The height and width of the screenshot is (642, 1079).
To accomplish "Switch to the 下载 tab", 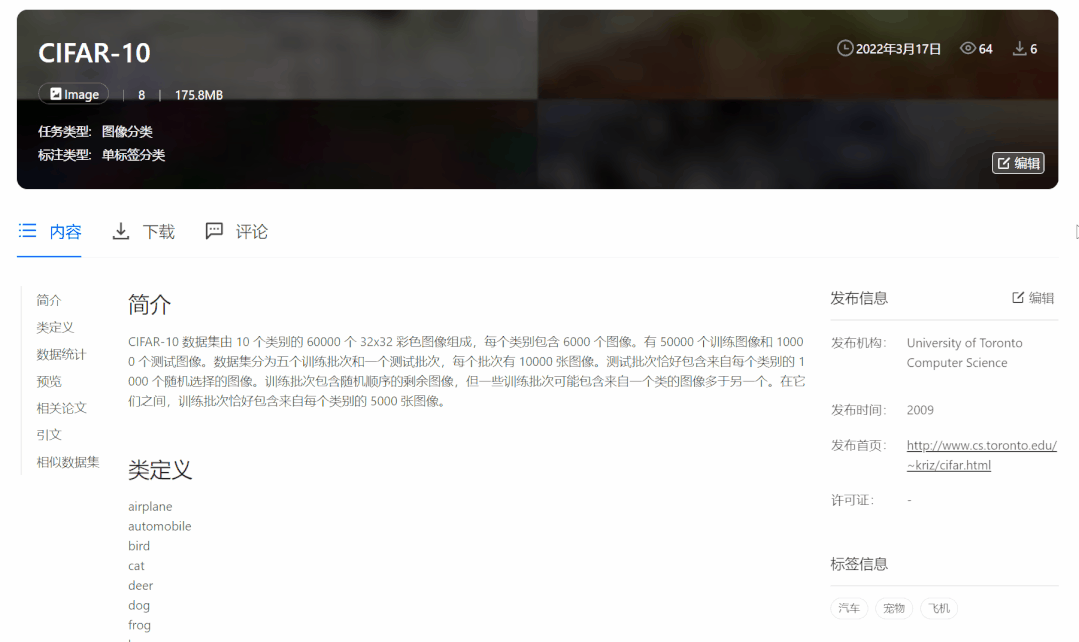I will coord(143,232).
